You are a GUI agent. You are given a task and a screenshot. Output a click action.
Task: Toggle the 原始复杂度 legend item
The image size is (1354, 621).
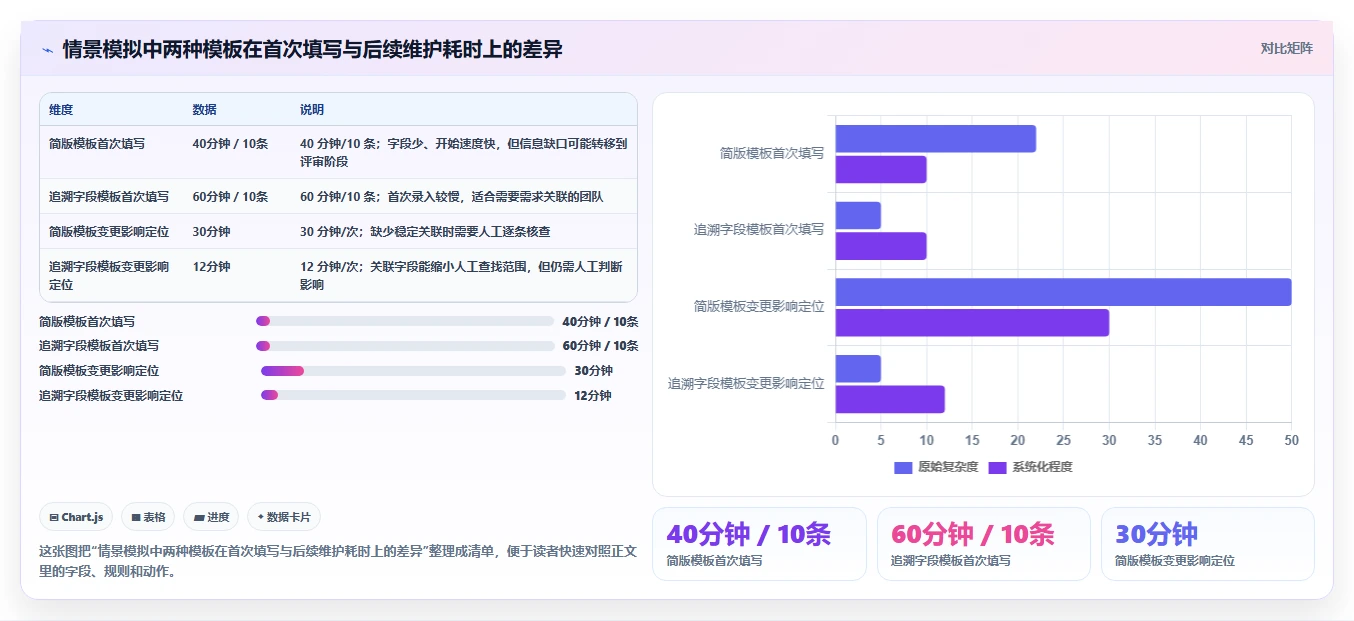click(936, 467)
